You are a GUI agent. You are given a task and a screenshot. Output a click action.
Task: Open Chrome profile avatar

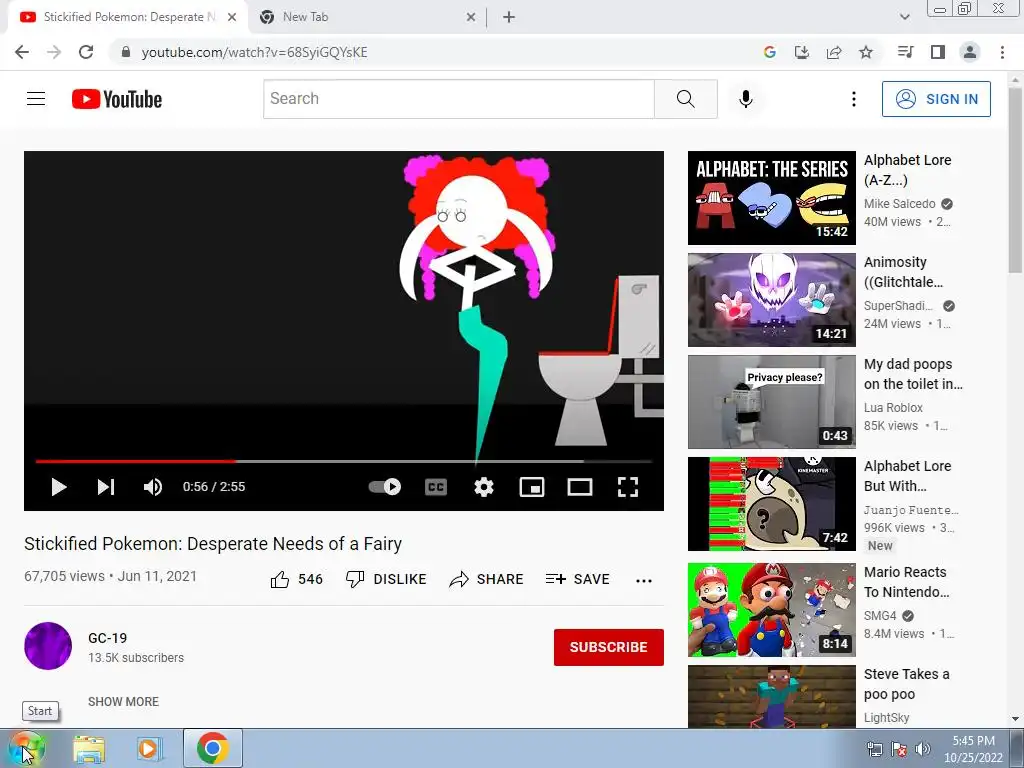[970, 52]
